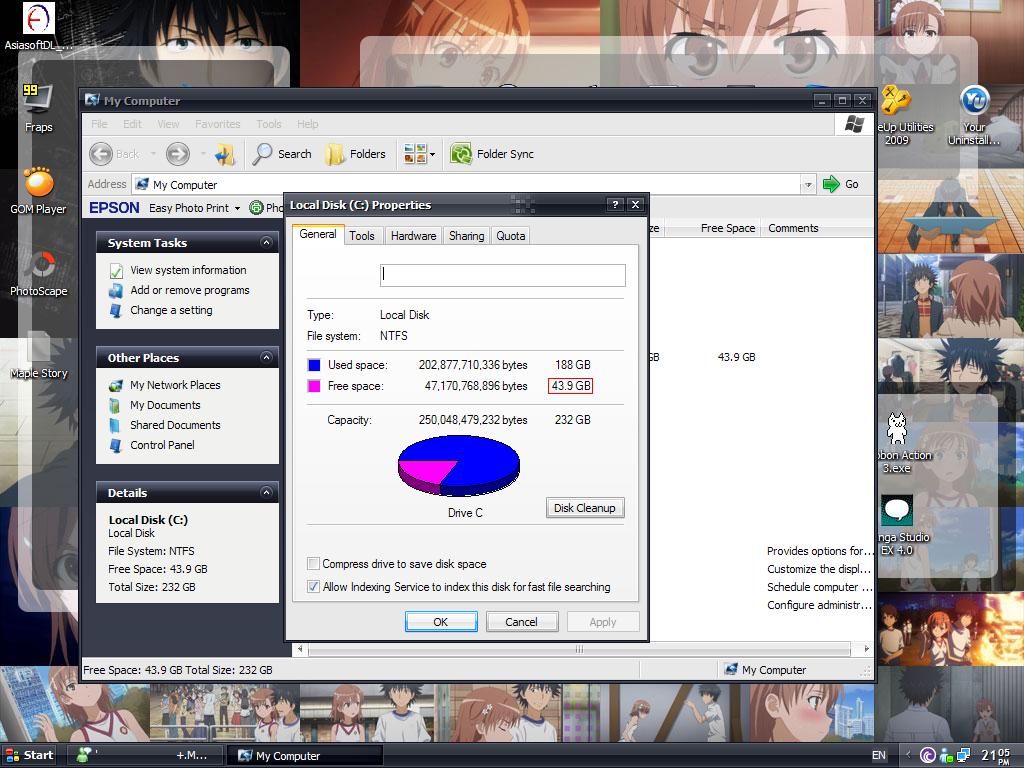Click the Disk Cleanup button
The height and width of the screenshot is (768, 1024).
click(584, 507)
